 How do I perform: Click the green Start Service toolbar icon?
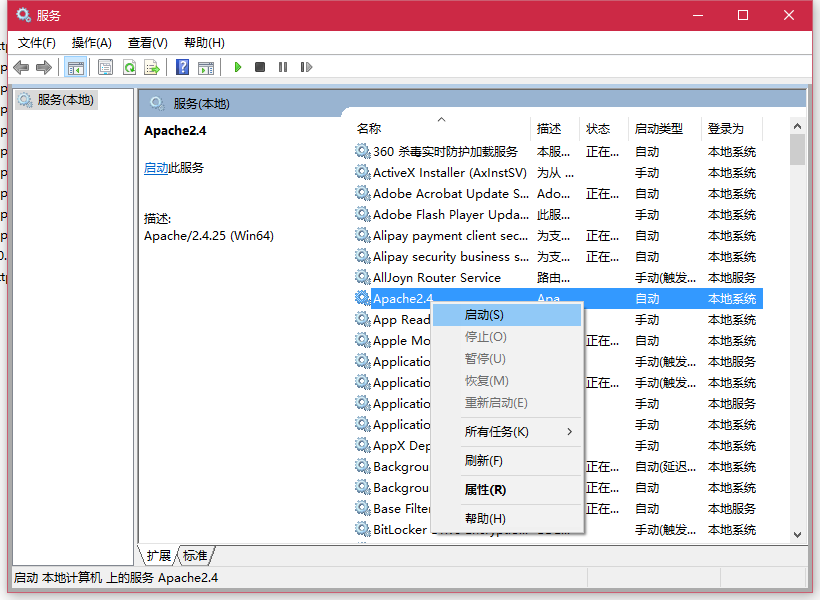point(238,67)
